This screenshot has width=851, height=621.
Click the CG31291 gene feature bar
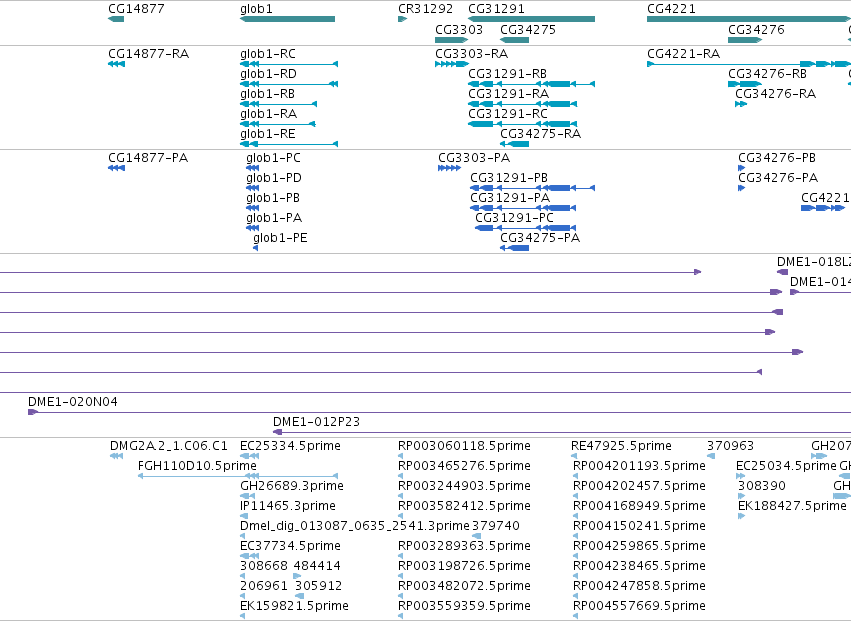point(531,19)
